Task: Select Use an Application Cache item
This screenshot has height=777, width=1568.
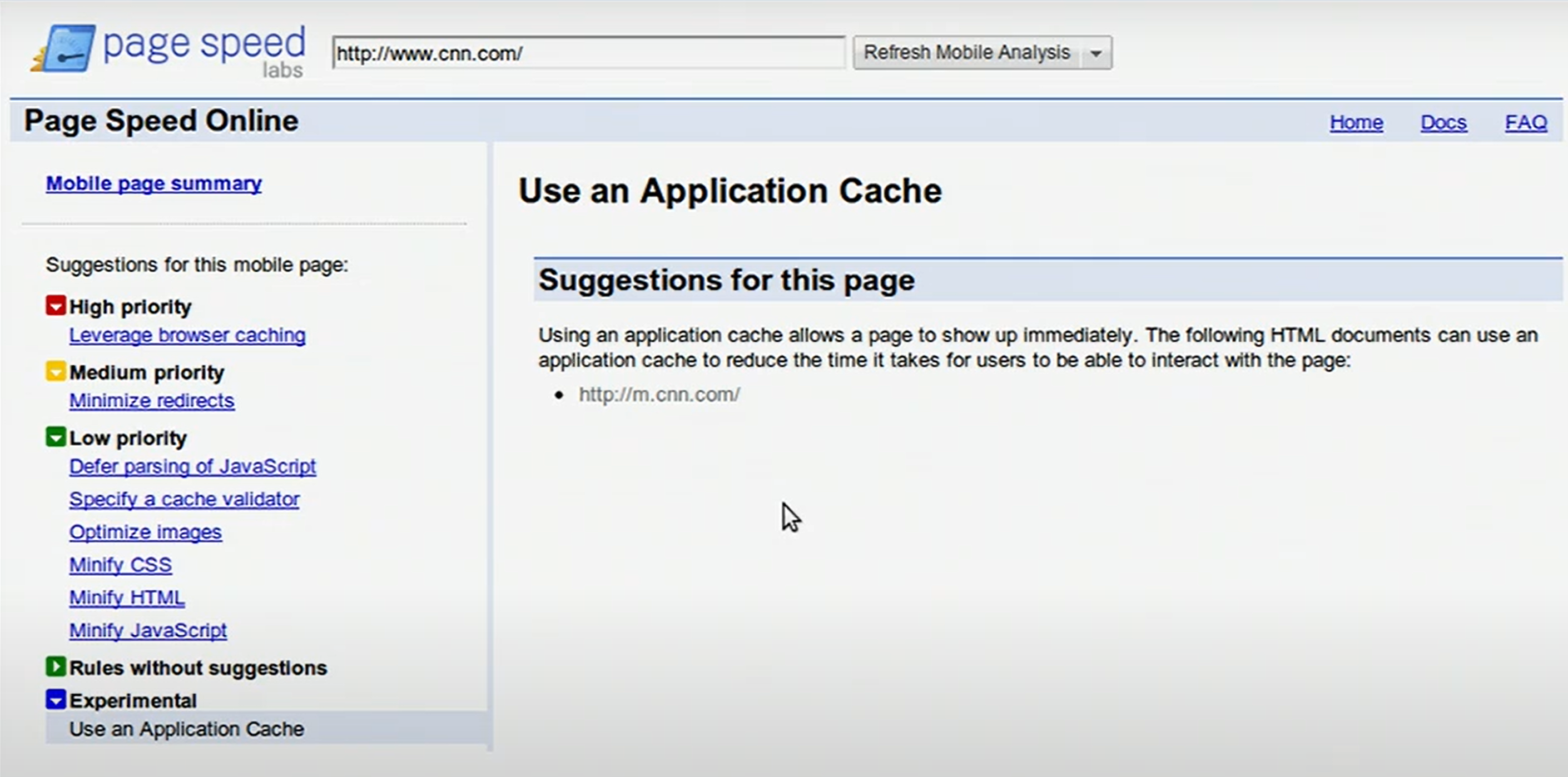Action: pos(266,728)
